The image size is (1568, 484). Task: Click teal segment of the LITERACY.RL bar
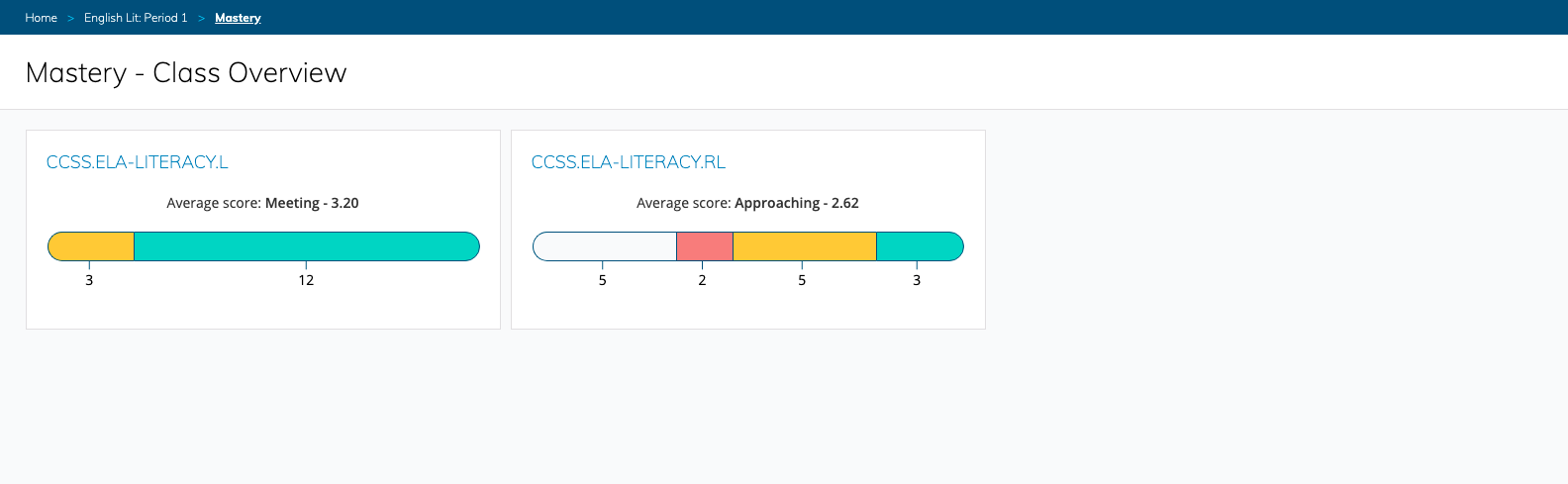pyautogui.click(x=919, y=246)
